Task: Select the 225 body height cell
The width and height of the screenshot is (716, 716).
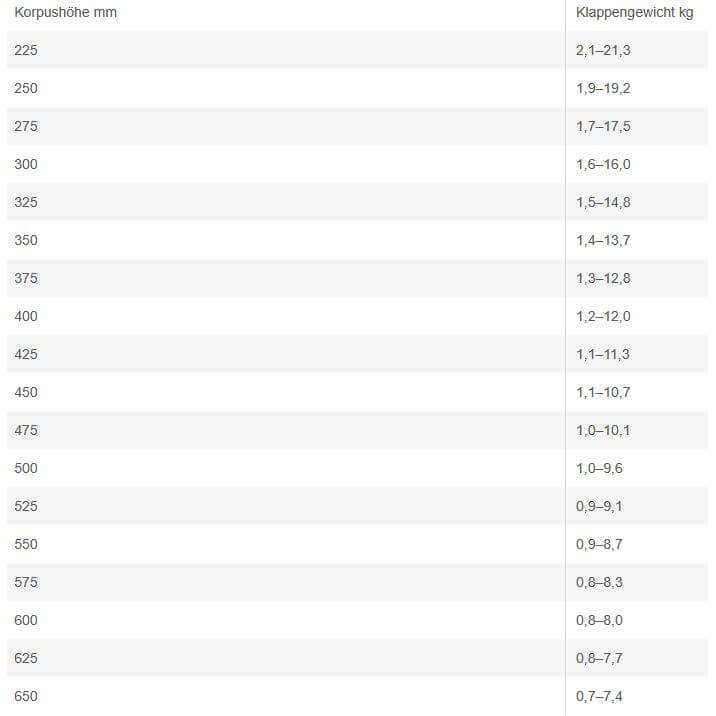Action: [26, 50]
